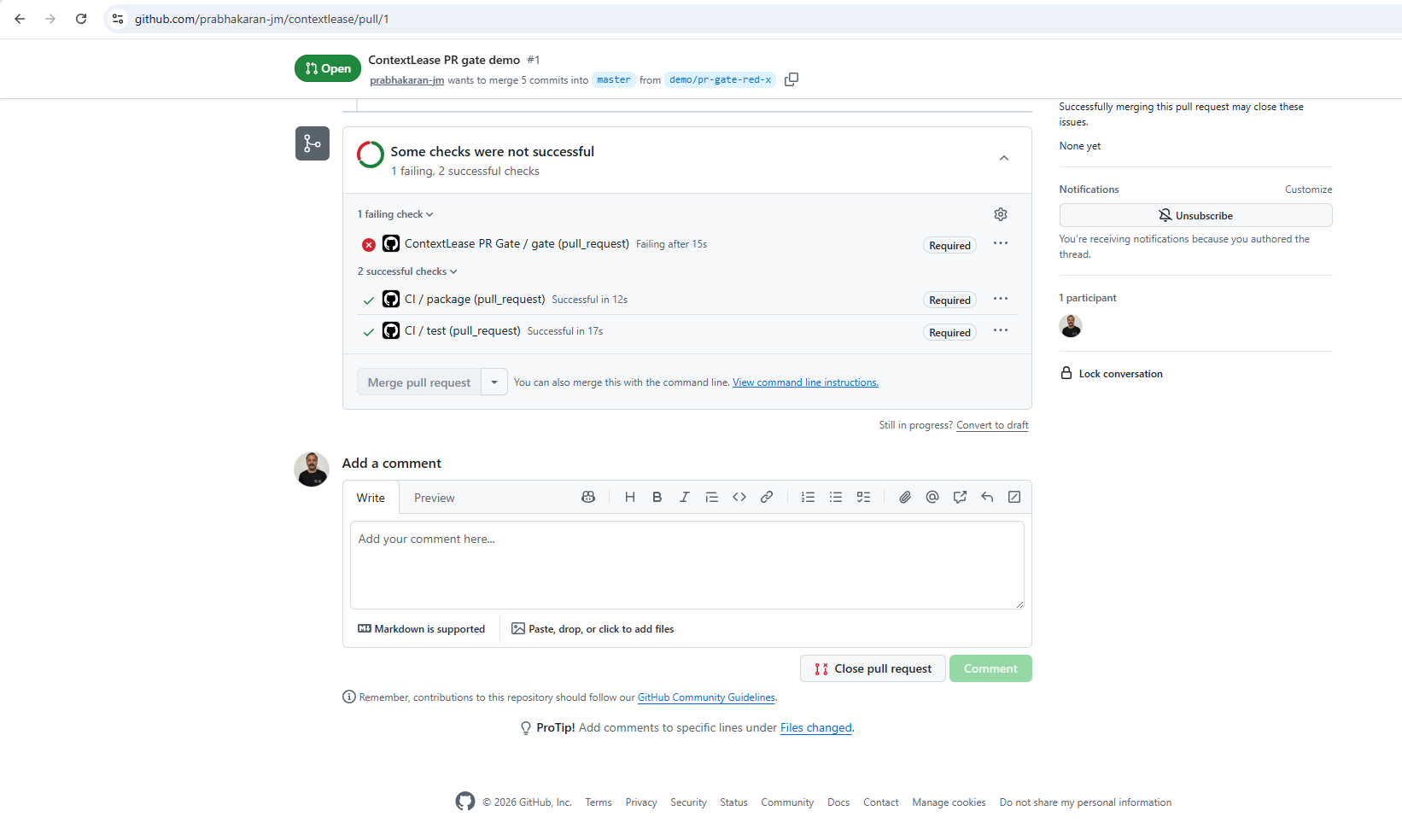The height and width of the screenshot is (840, 1402).
Task: Open options for ContextLease PR Gate check
Action: click(x=1001, y=244)
